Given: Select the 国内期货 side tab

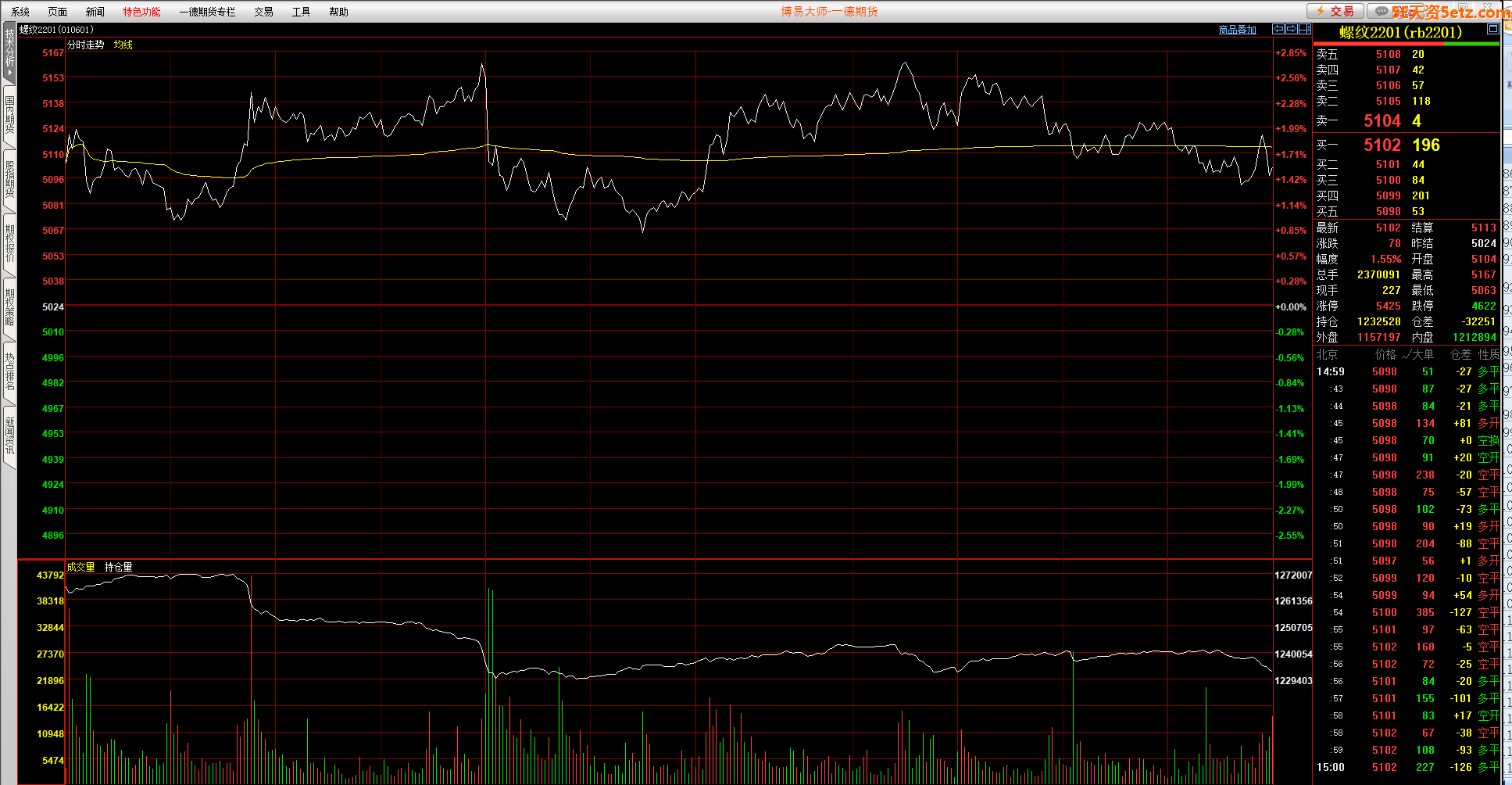Looking at the screenshot, I should point(9,116).
